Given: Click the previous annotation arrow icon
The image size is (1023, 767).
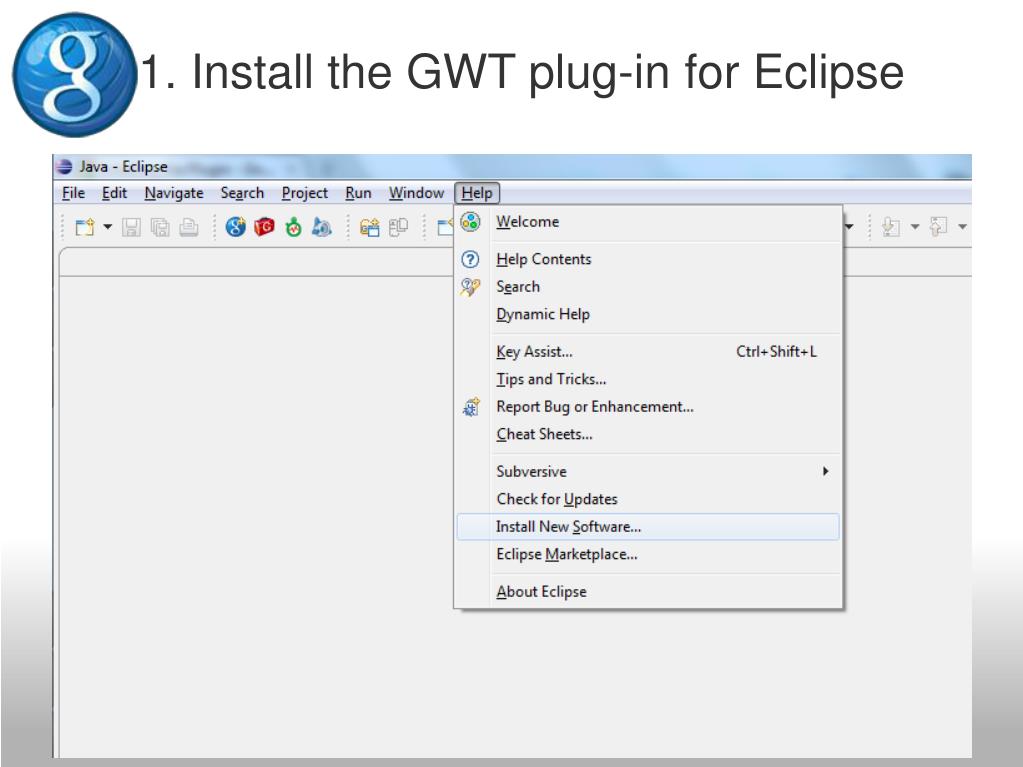Looking at the screenshot, I should pyautogui.click(x=938, y=228).
